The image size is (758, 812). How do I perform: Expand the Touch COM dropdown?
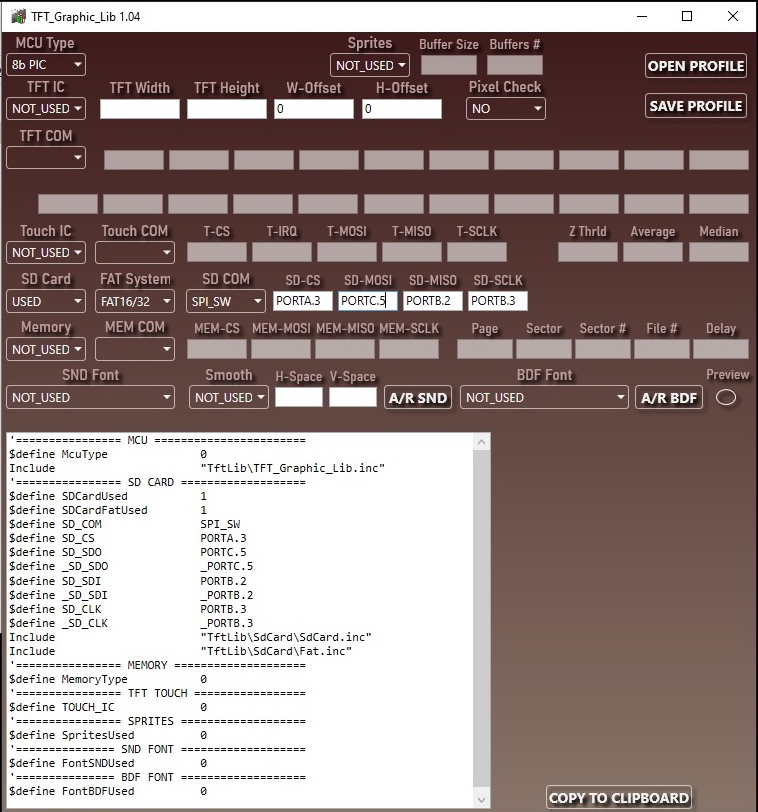135,253
